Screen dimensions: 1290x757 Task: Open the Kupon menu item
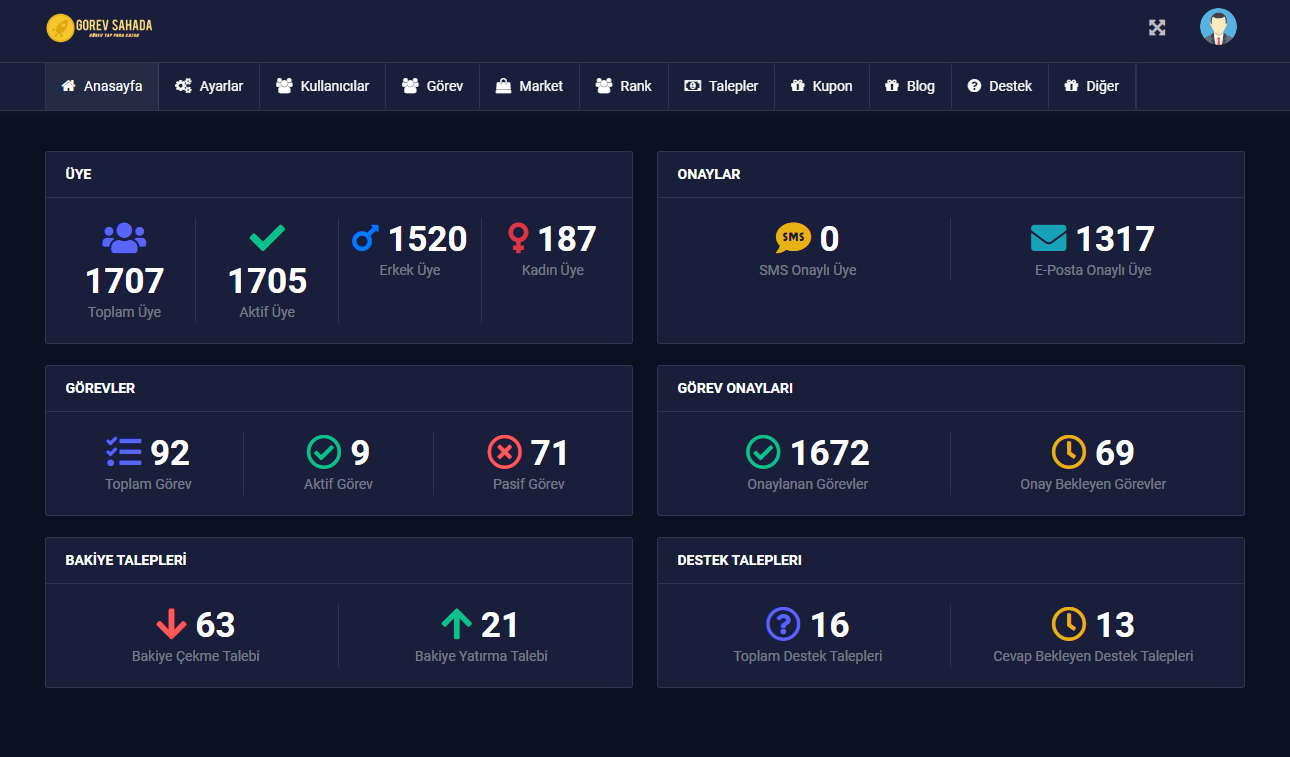tap(821, 86)
